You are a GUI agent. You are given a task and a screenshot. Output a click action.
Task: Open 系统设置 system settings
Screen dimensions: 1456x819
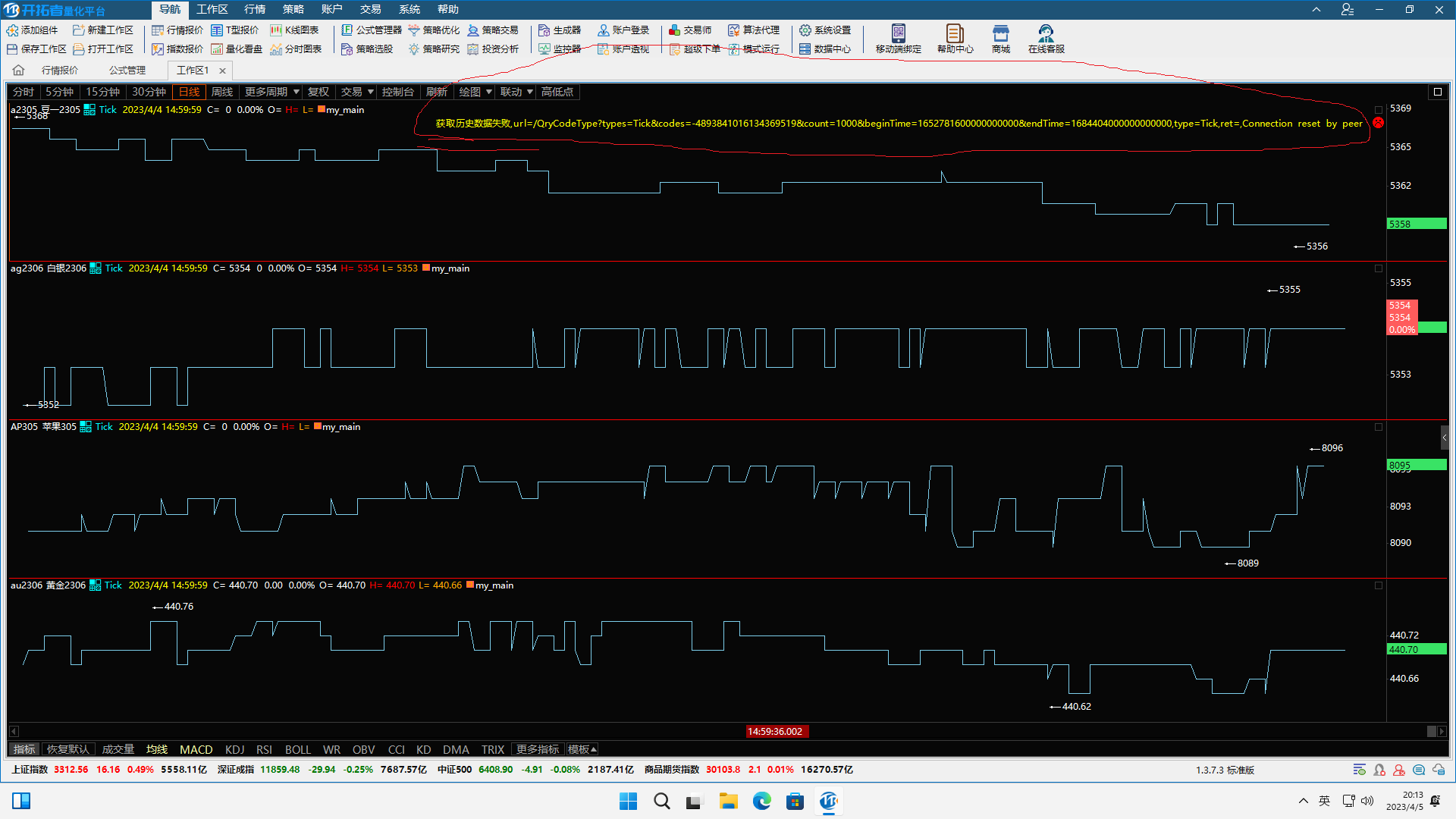(825, 30)
